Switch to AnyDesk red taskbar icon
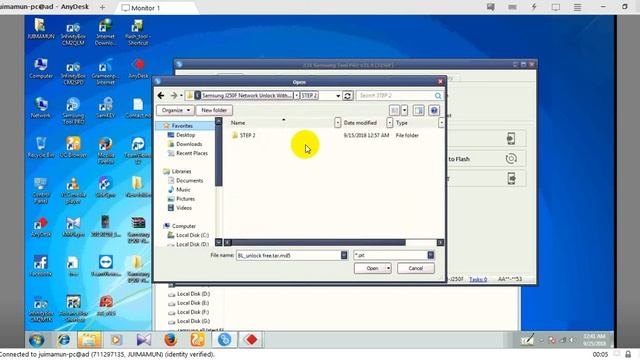 click(x=251, y=340)
